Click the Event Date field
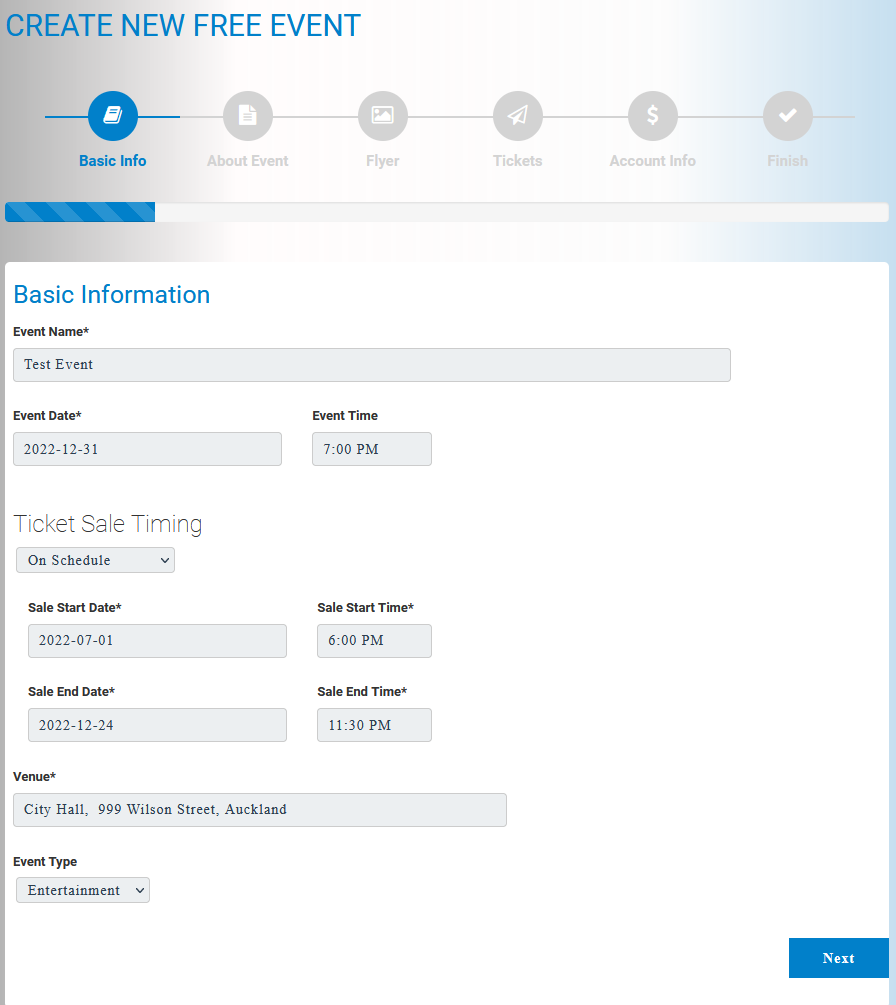This screenshot has width=896, height=1005. tap(147, 449)
